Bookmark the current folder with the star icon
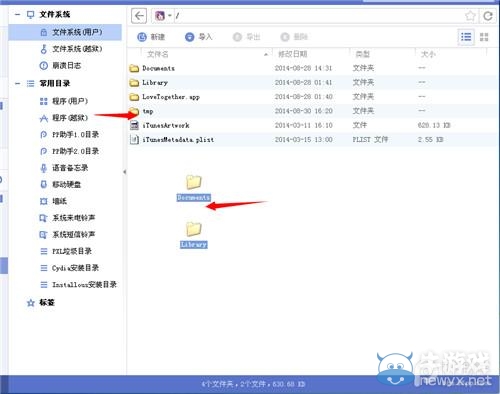500x394 pixels. click(x=470, y=16)
